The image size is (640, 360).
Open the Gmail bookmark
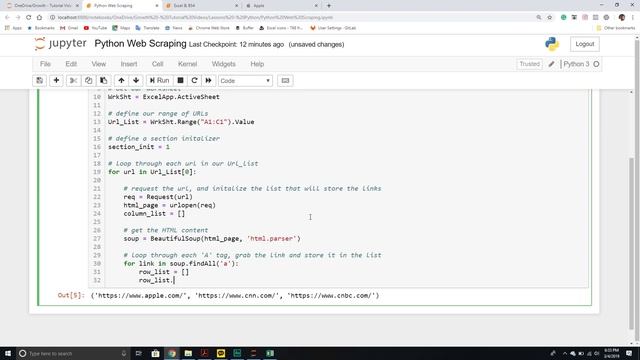tap(69, 28)
